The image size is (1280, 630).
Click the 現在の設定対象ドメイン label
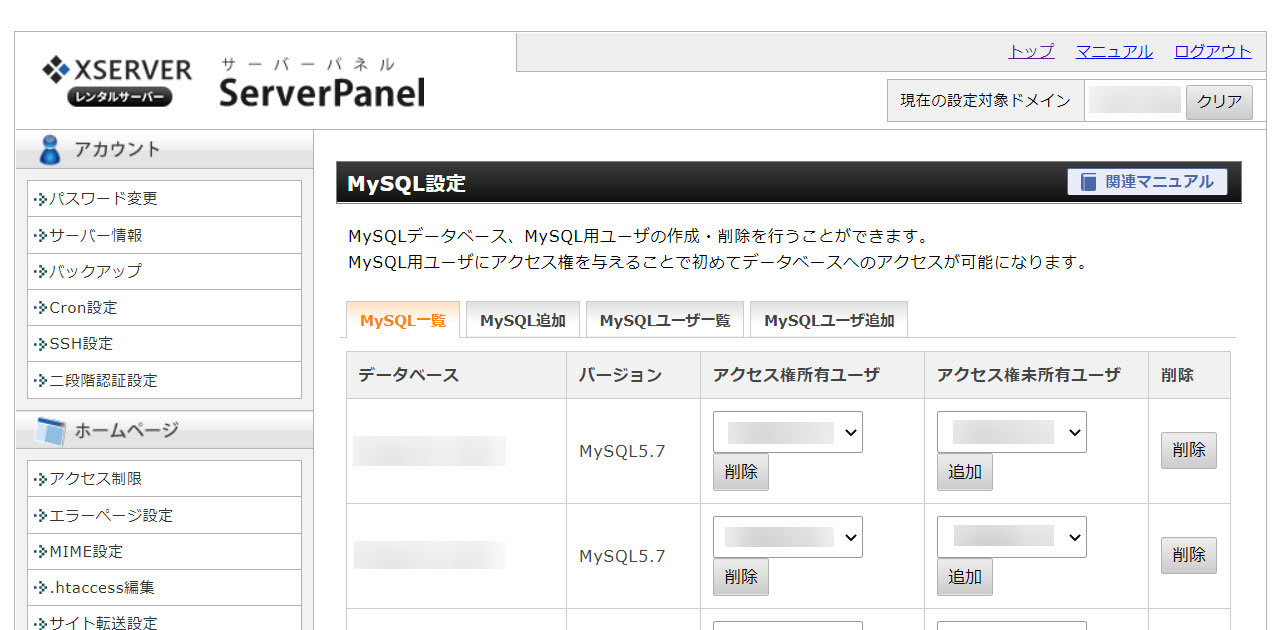pyautogui.click(x=985, y=101)
